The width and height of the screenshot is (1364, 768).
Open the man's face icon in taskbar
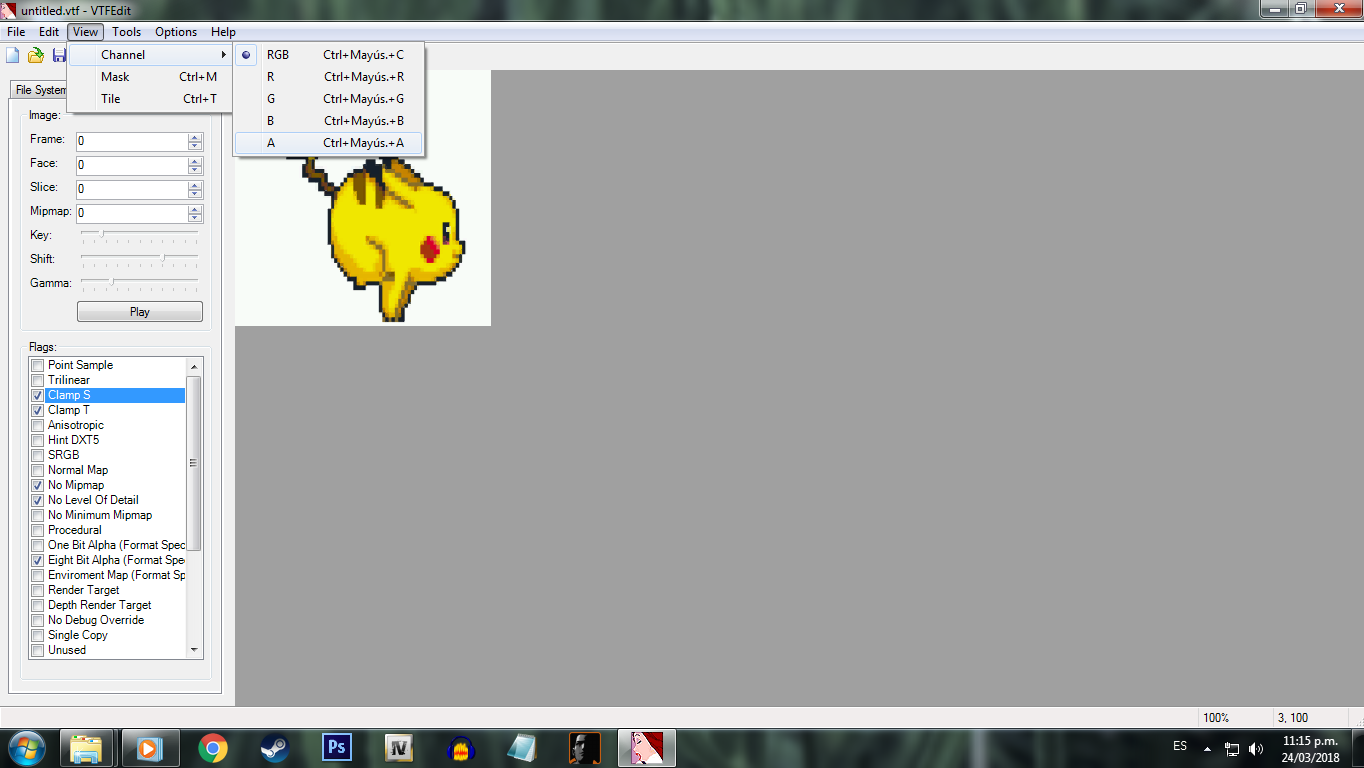click(585, 747)
